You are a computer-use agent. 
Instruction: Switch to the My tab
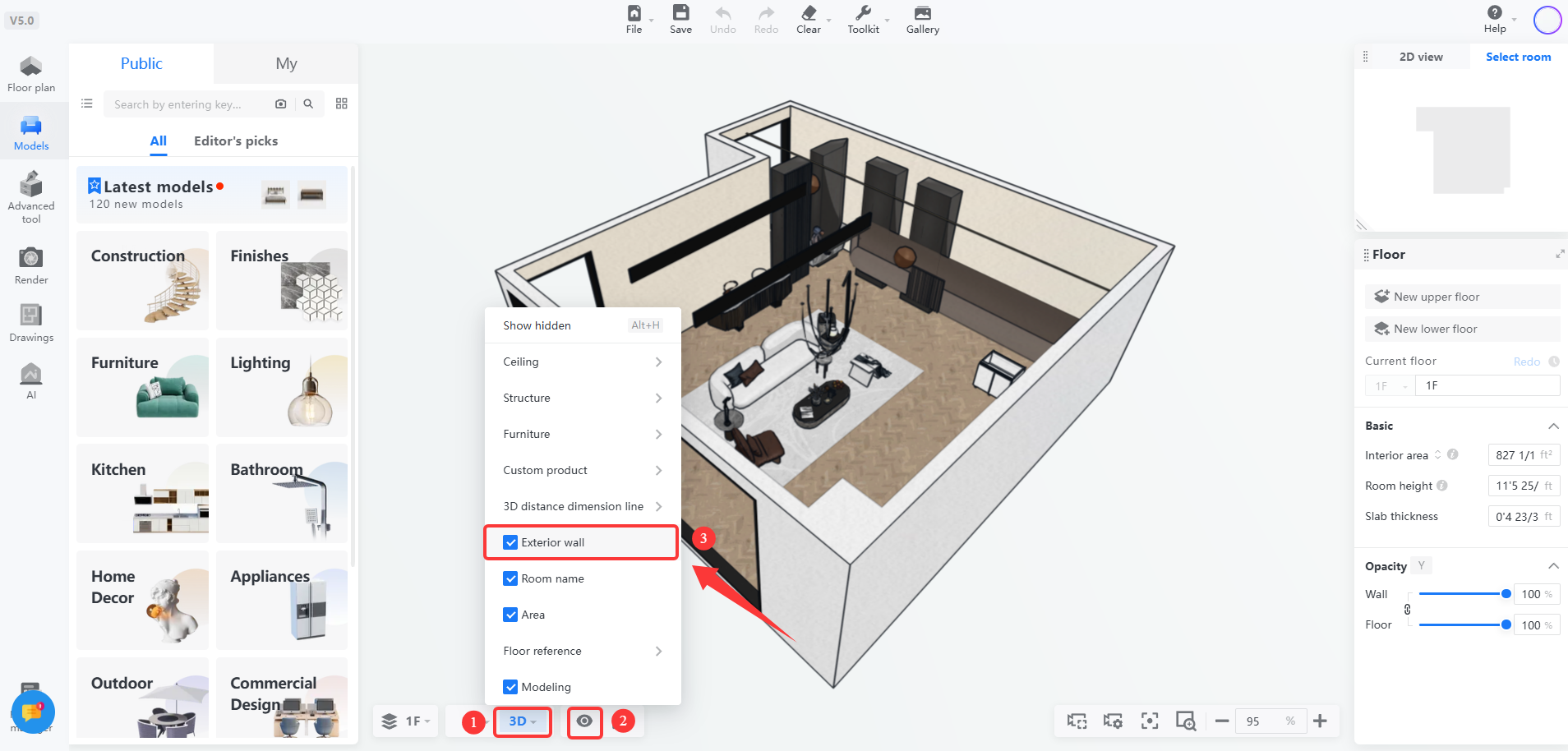click(286, 63)
